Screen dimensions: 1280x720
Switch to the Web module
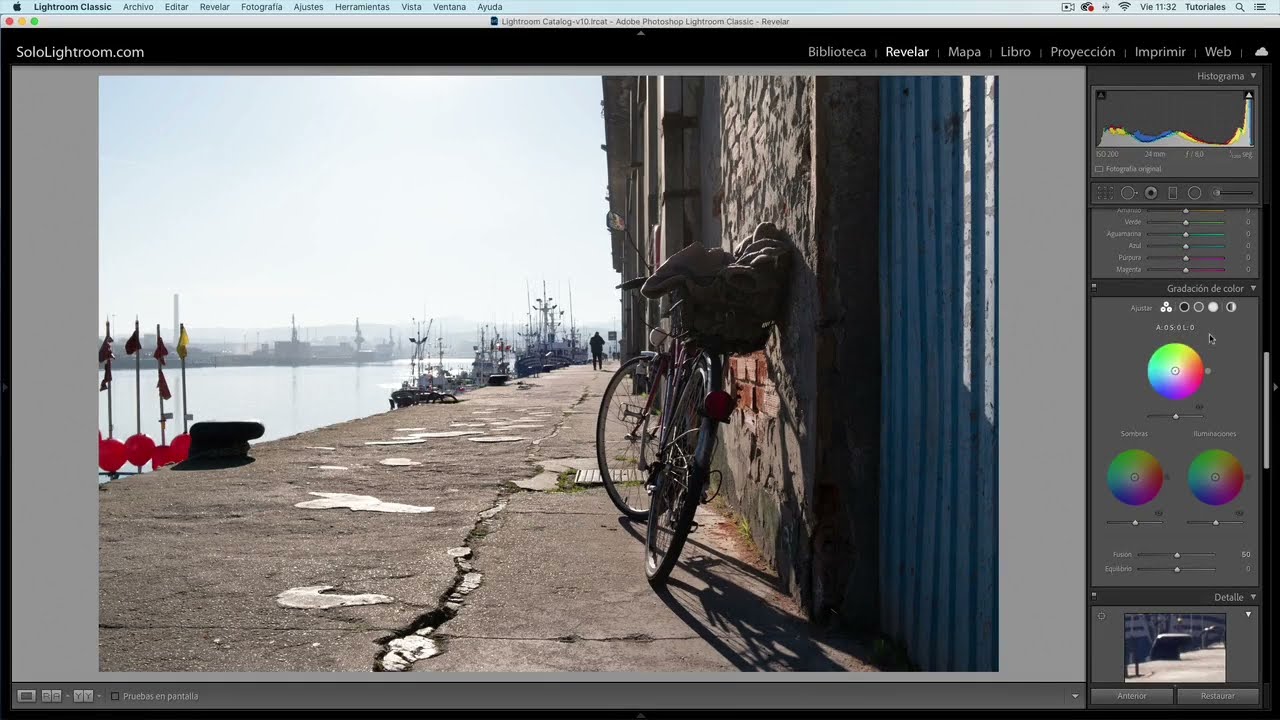tap(1218, 52)
